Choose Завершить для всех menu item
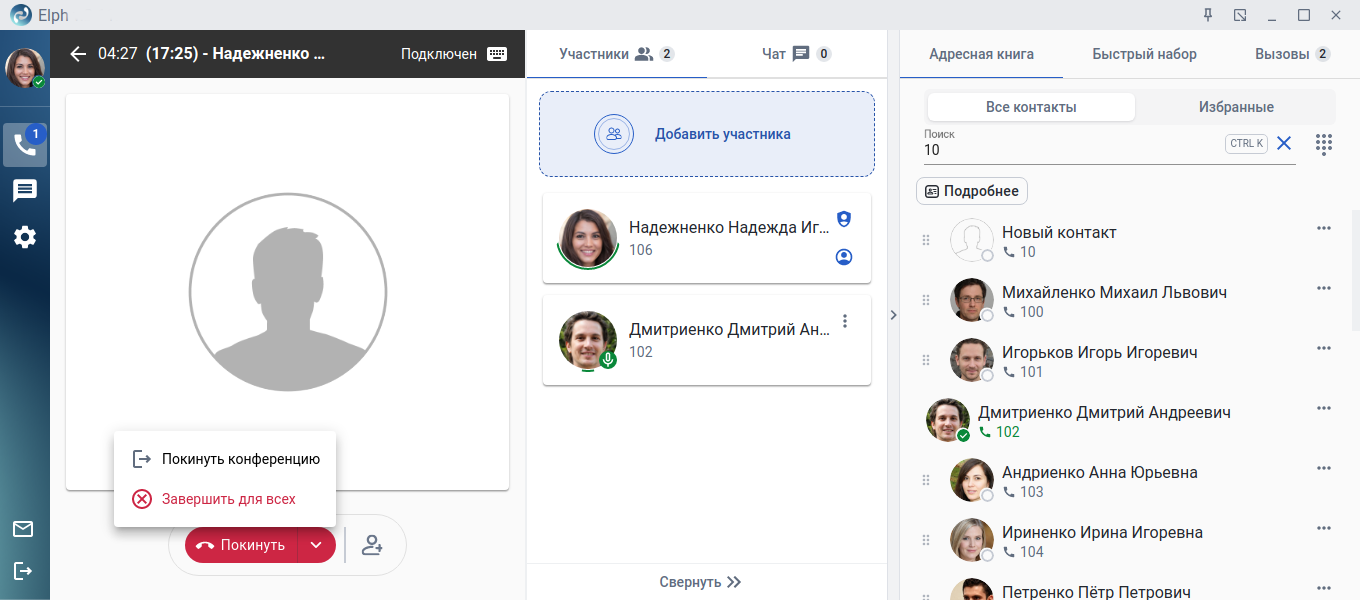The width and height of the screenshot is (1360, 600). coord(228,499)
